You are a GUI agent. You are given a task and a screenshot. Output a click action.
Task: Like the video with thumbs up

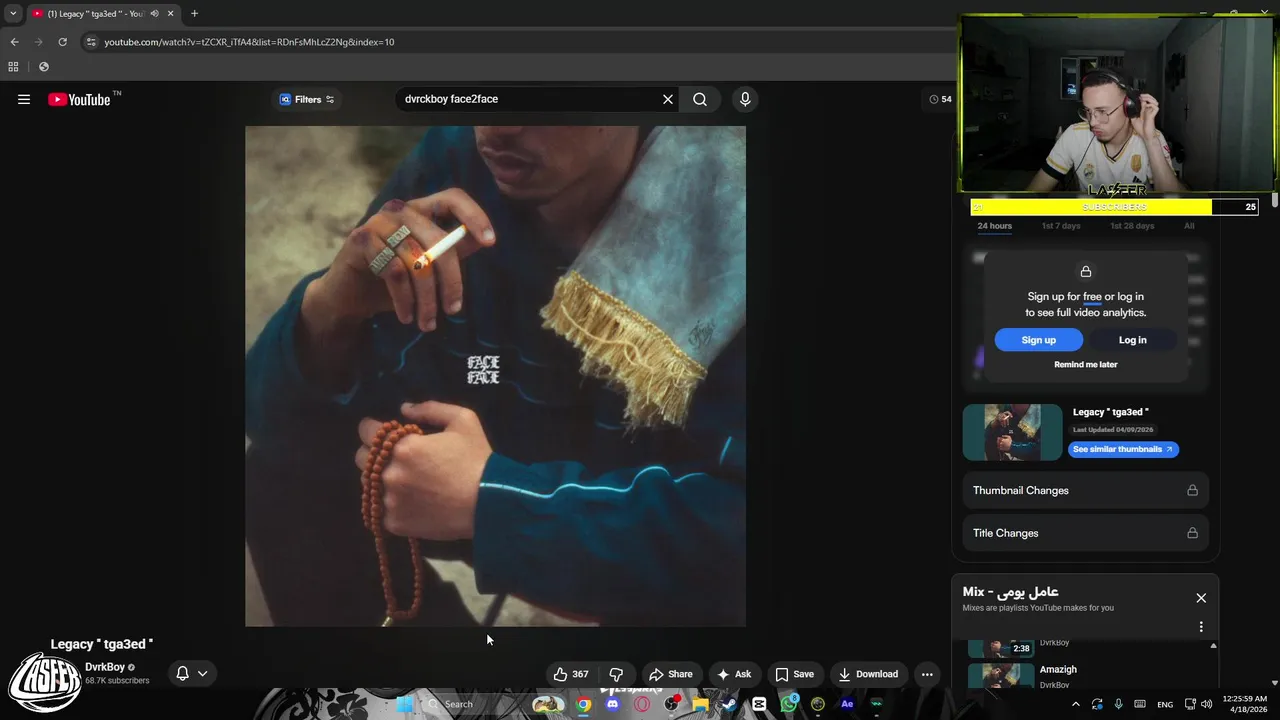pyautogui.click(x=570, y=674)
